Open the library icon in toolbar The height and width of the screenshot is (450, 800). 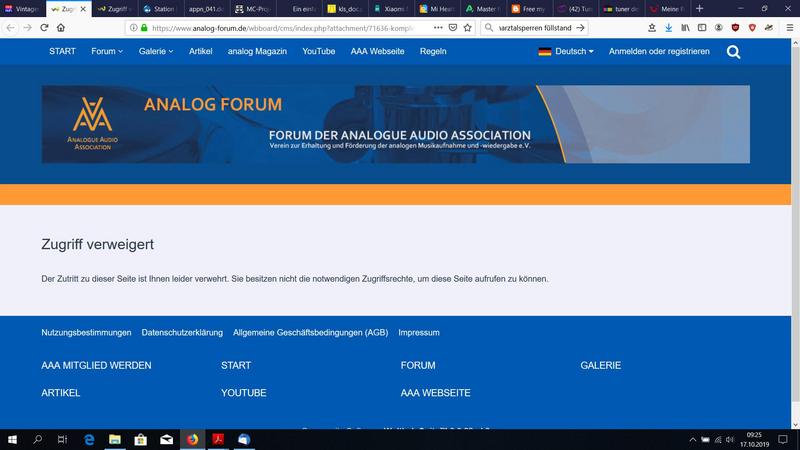[x=685, y=28]
